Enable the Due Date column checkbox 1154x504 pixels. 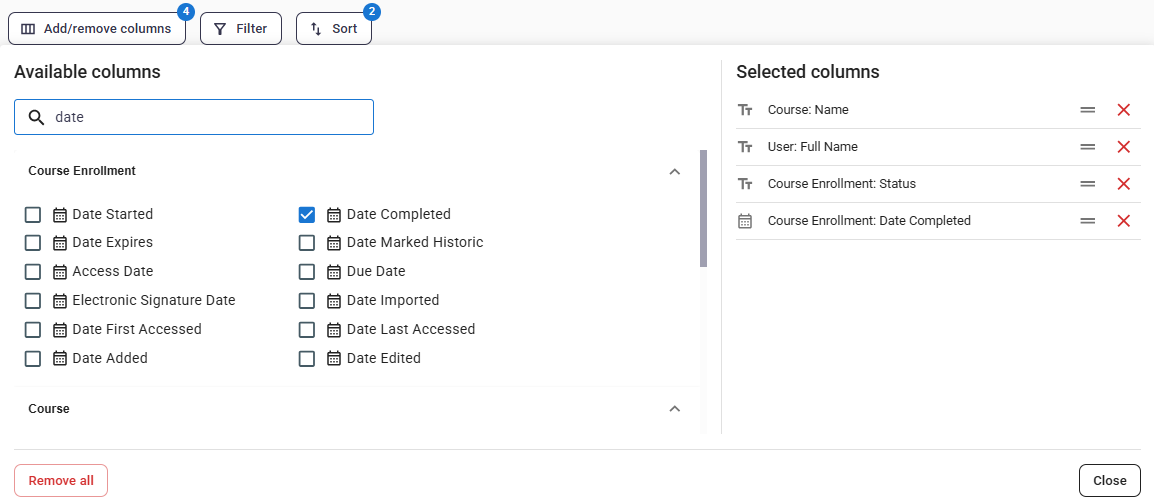point(307,271)
